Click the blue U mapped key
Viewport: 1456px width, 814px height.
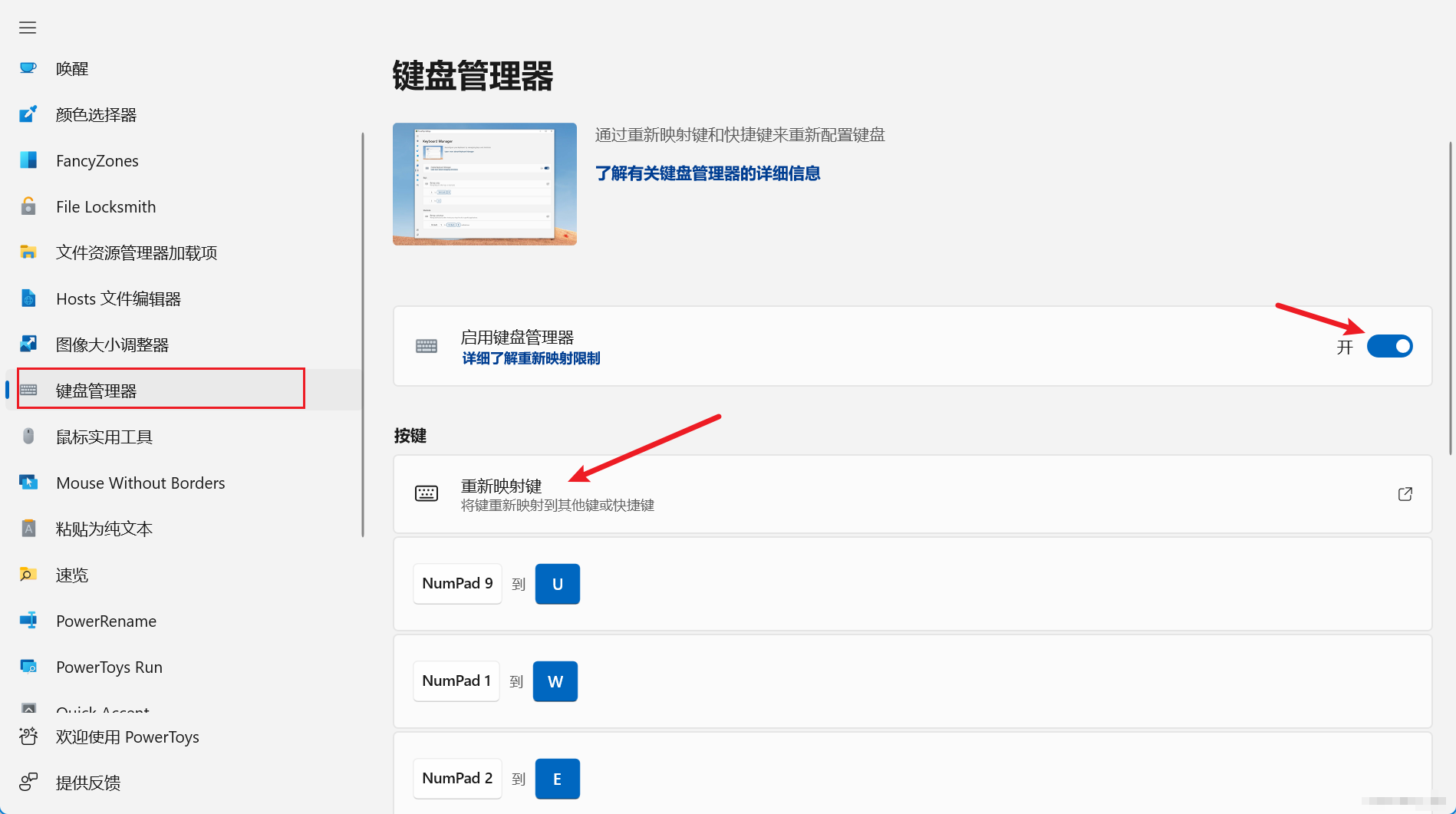coord(558,584)
